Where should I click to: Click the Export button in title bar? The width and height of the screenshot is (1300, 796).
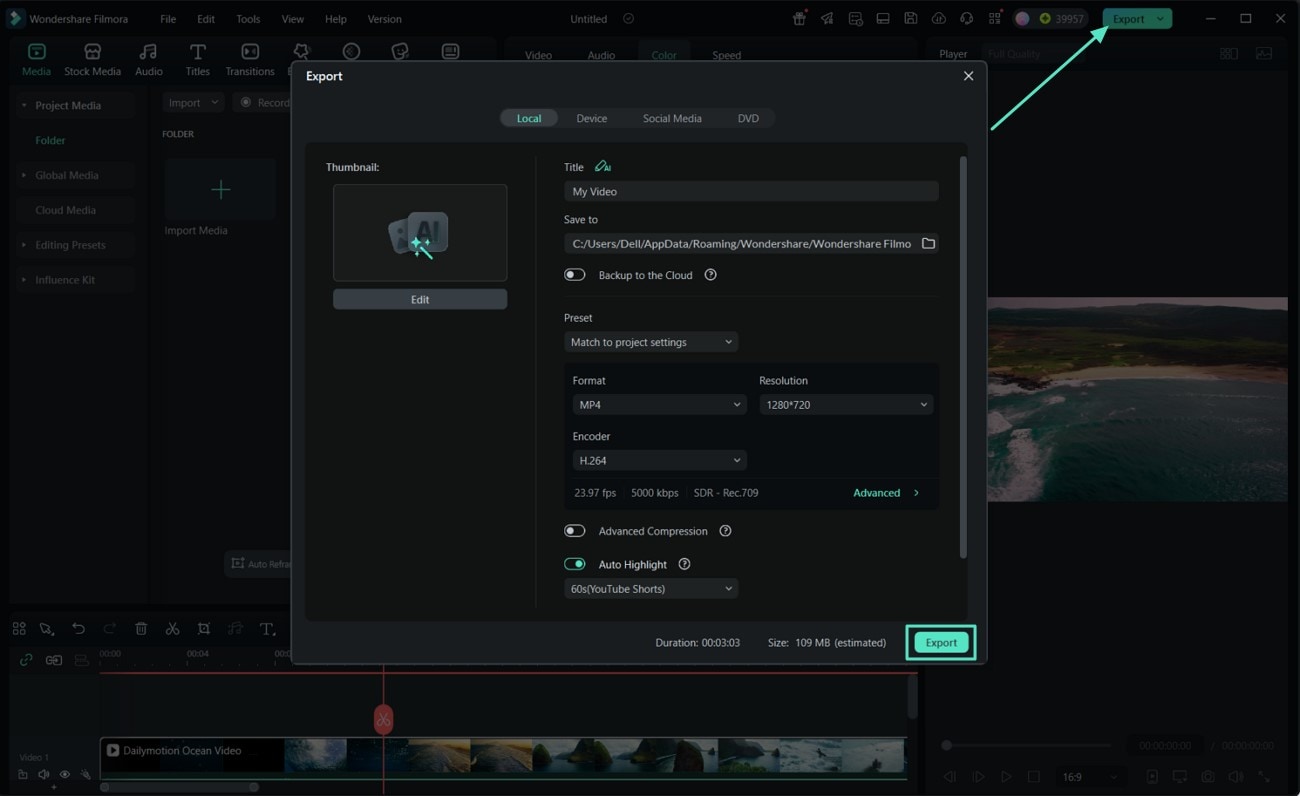pyautogui.click(x=1128, y=19)
